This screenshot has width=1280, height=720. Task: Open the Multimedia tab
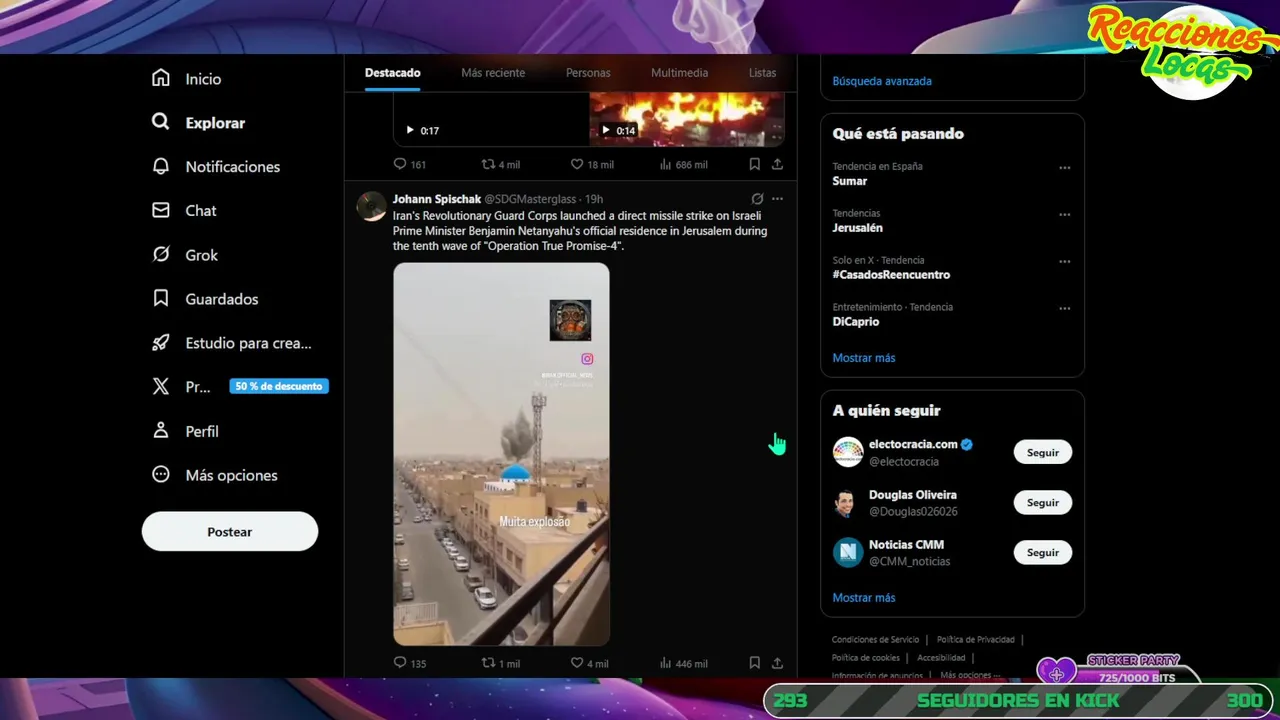point(679,73)
